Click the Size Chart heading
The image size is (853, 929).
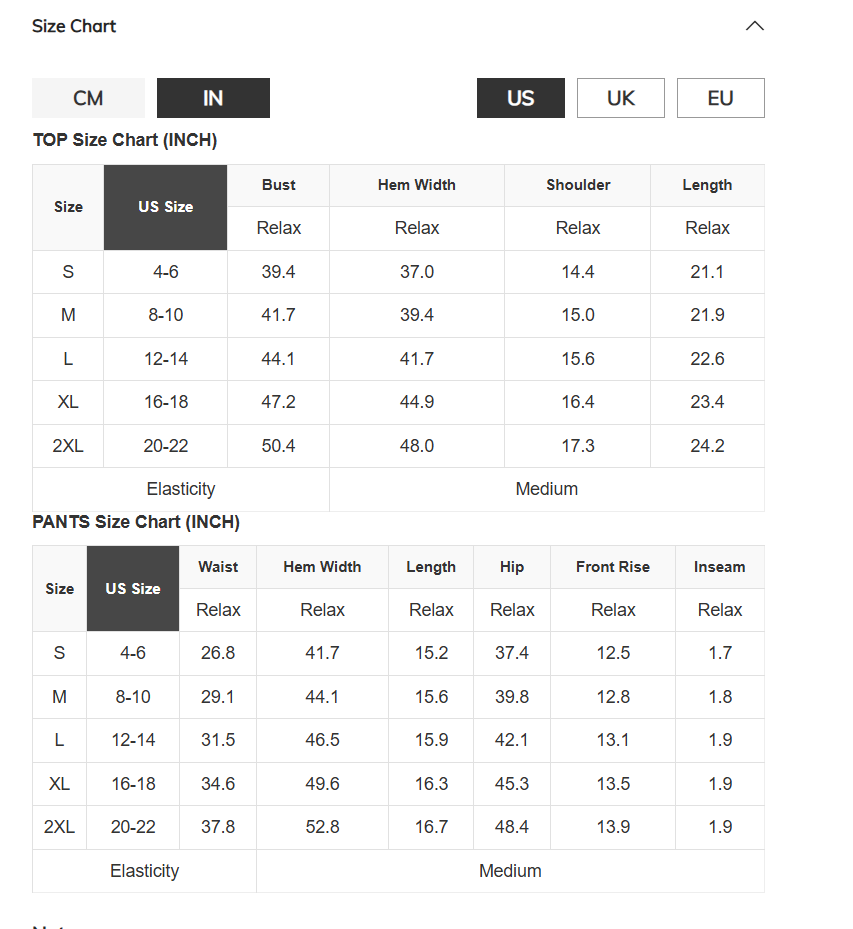coord(74,26)
